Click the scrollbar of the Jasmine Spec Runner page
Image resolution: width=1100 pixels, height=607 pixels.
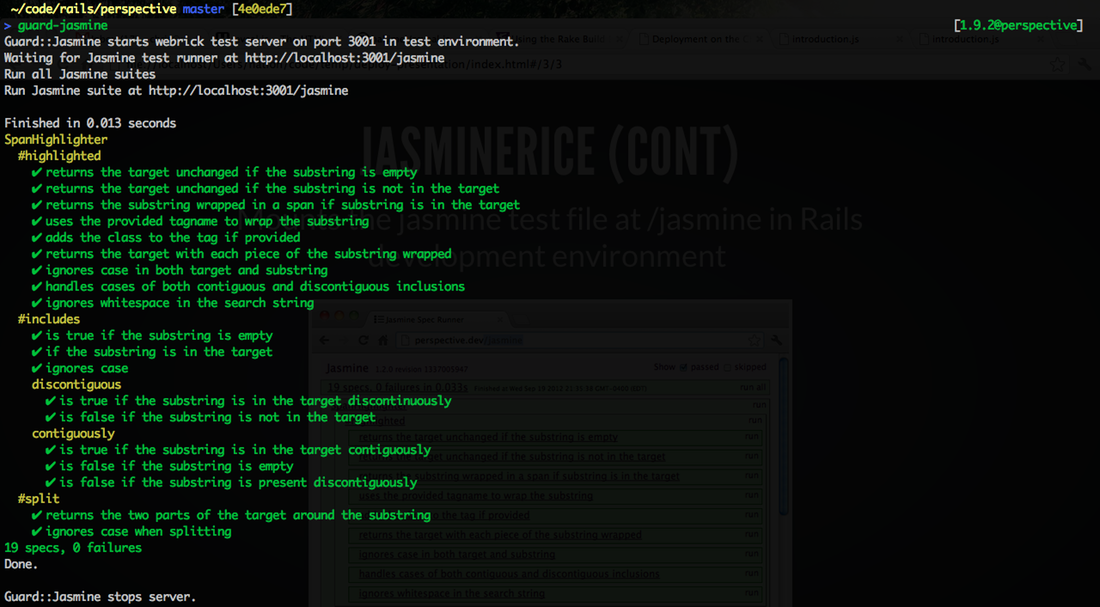tap(784, 435)
